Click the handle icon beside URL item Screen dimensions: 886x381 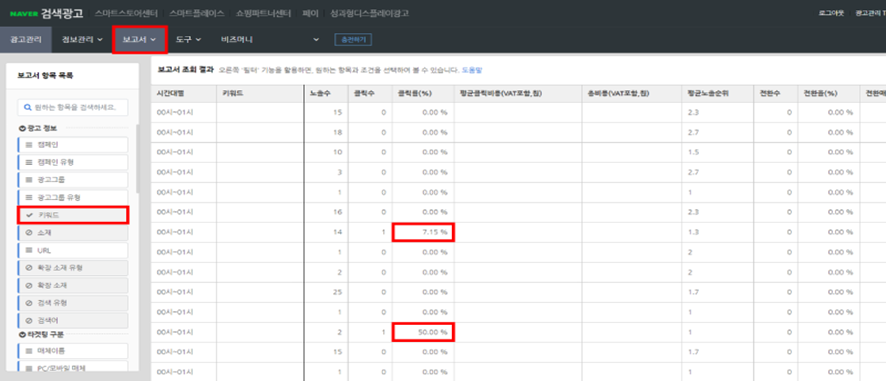[x=29, y=250]
